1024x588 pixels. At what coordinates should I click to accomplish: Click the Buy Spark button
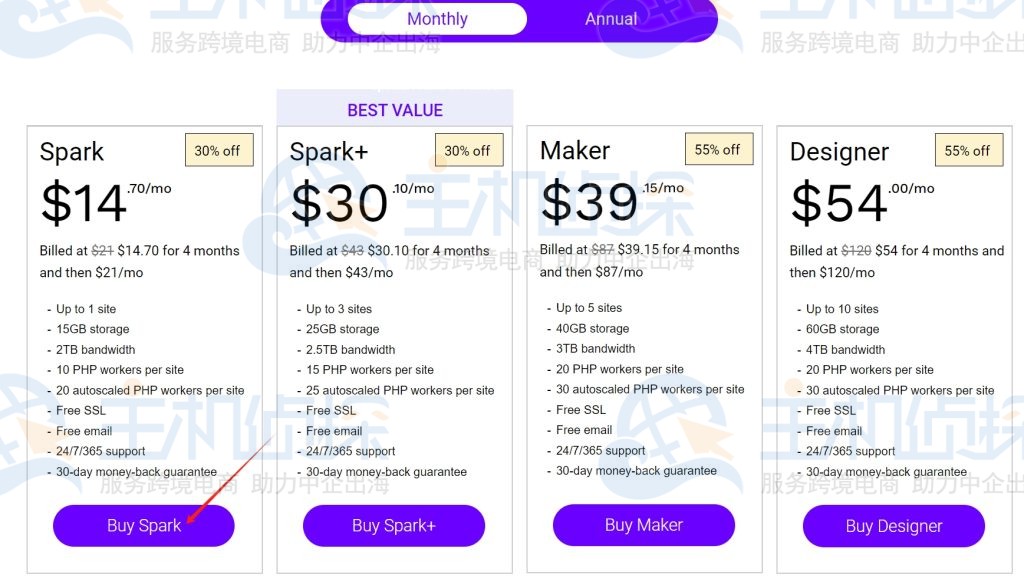pyautogui.click(x=143, y=525)
